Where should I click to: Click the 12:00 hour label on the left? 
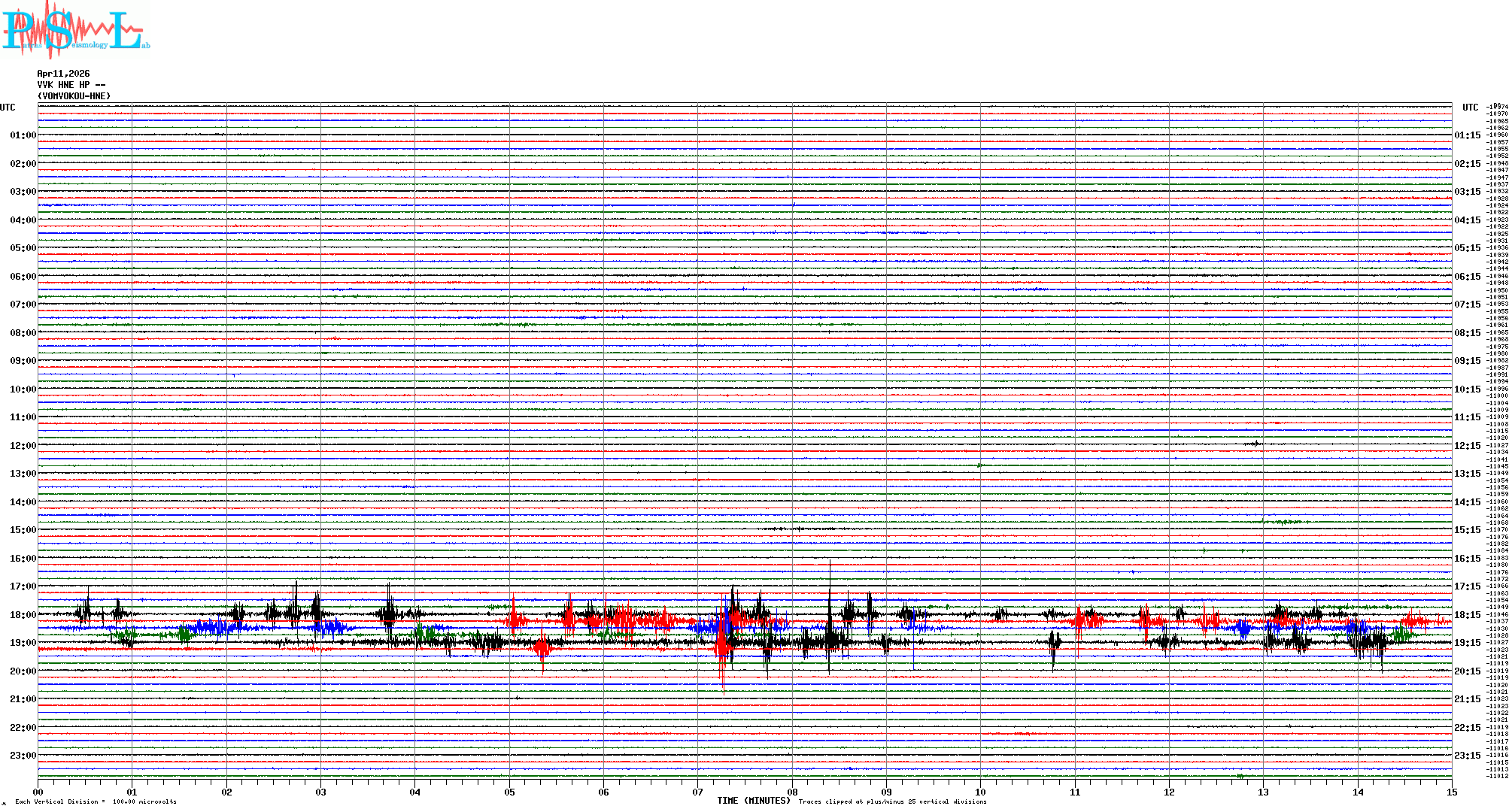(23, 446)
